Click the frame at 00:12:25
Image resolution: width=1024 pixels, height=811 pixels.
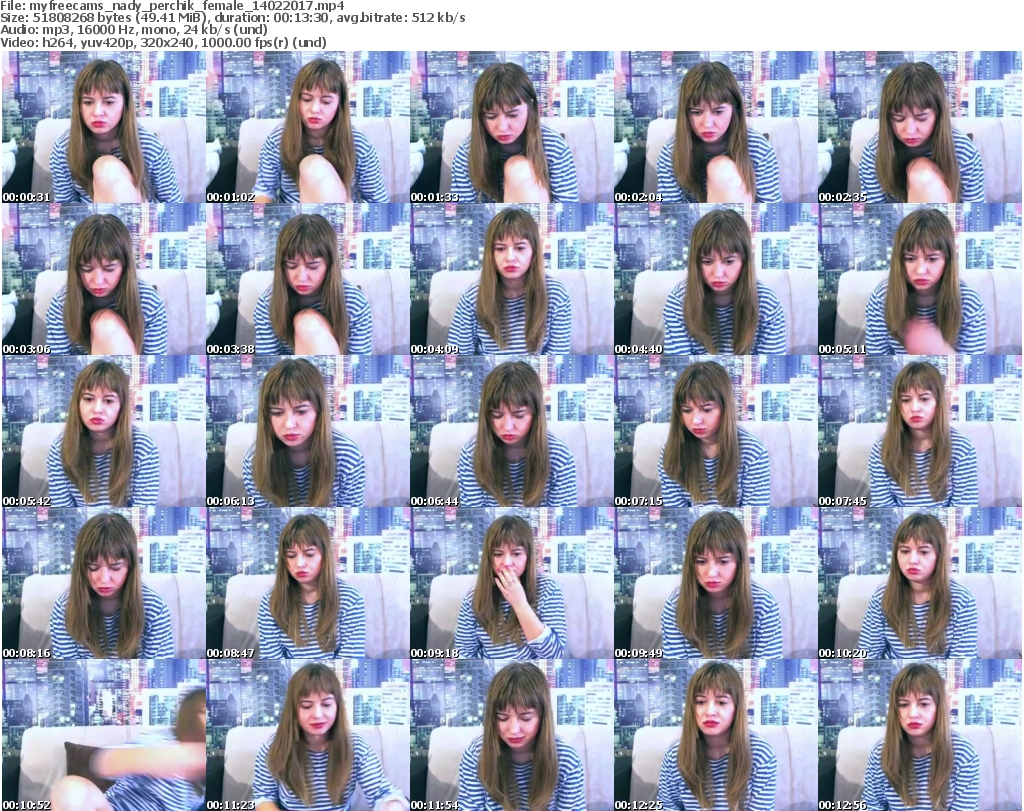pos(715,735)
